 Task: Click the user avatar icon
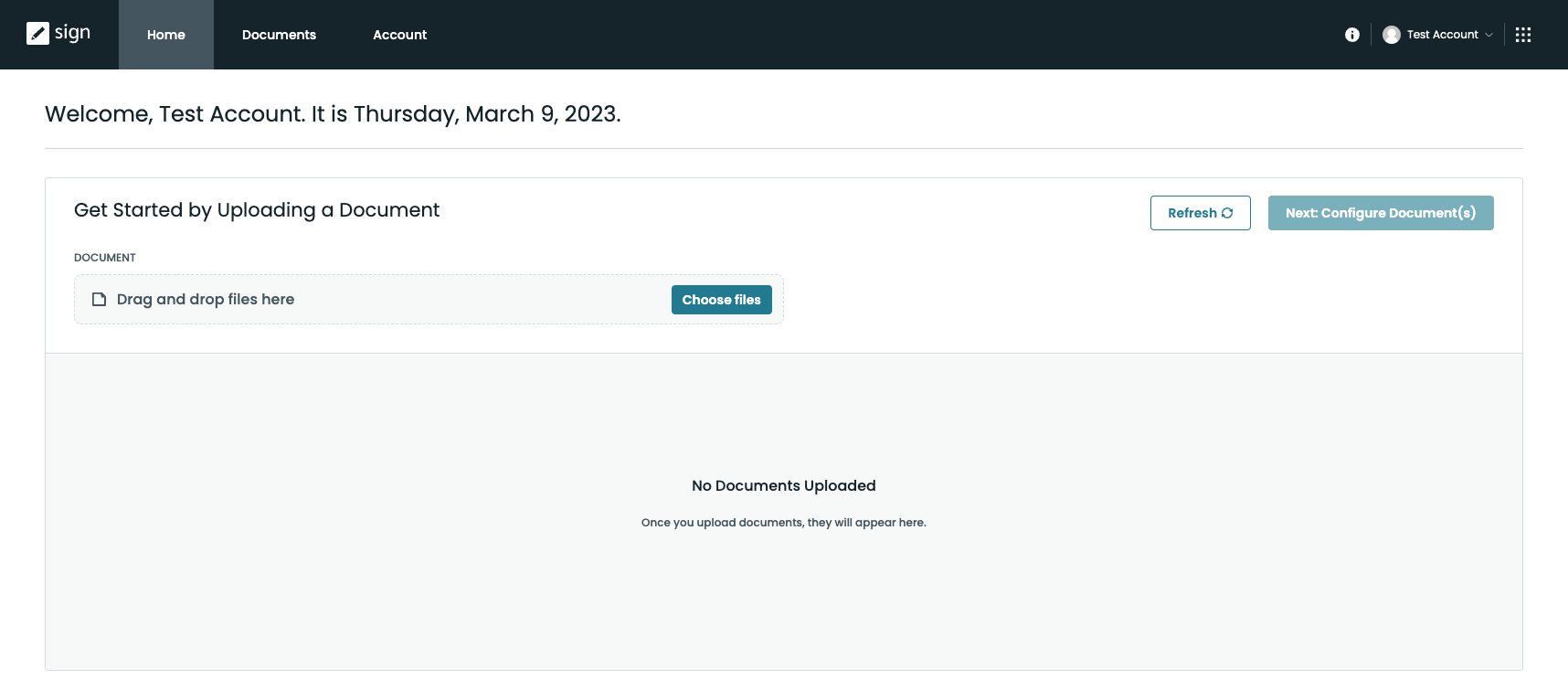1392,35
